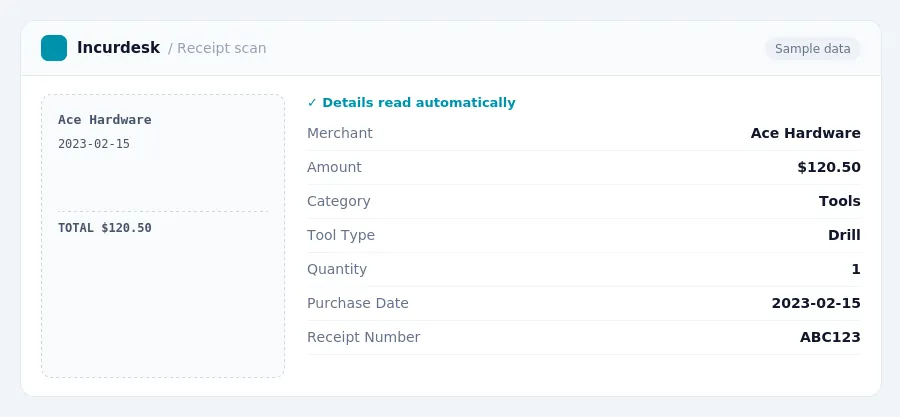Screen dimensions: 900x417
Task: Click the Category field label
Action: click(339, 201)
